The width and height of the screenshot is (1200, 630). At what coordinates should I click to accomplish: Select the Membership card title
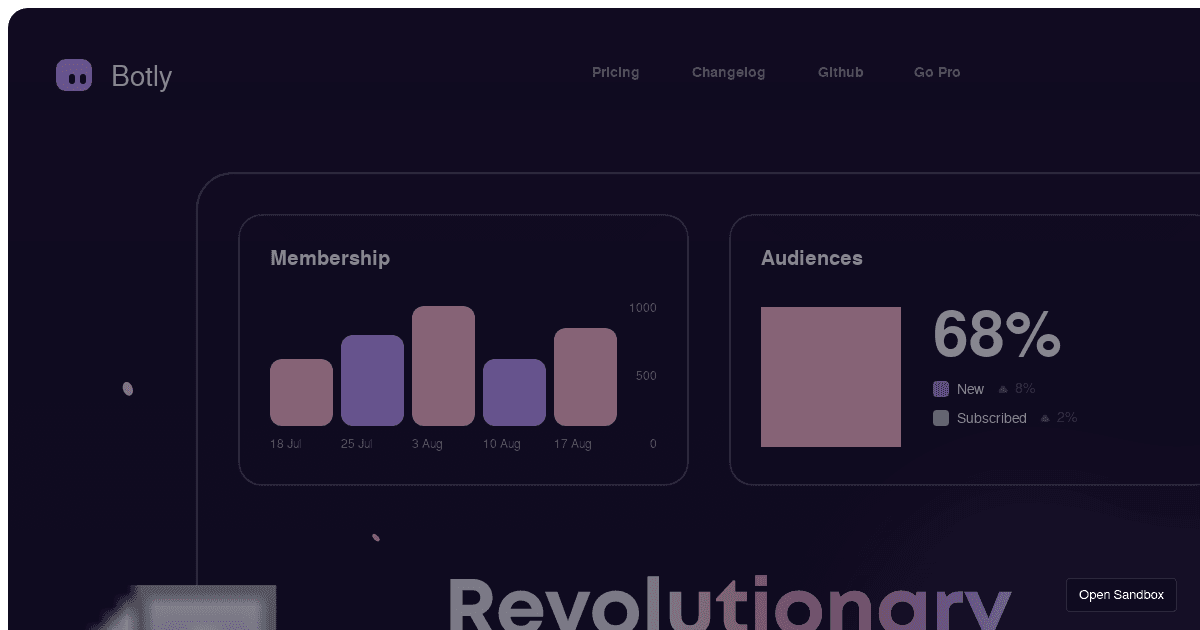click(329, 258)
